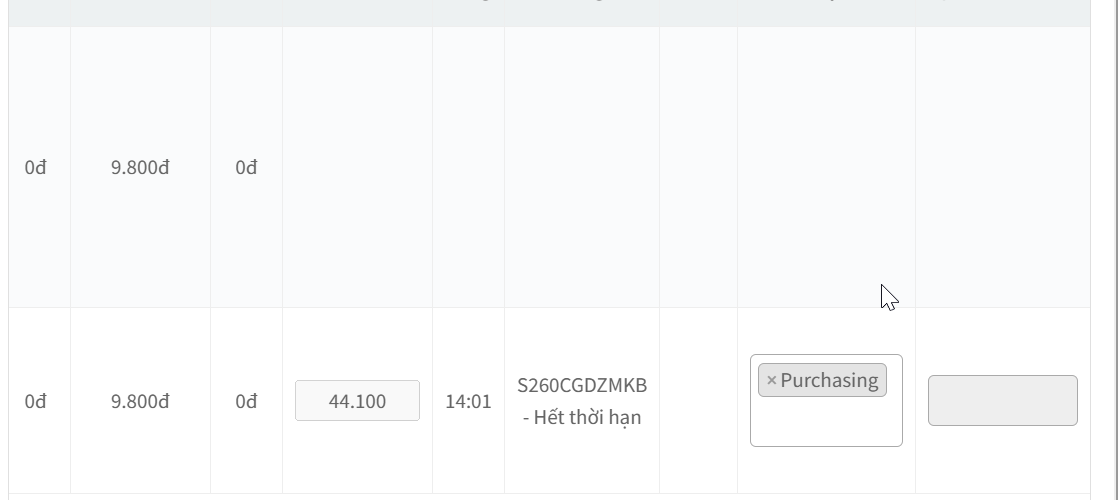The image size is (1120, 500).
Task: Select the 14:01 time cell
Action: click(468, 402)
